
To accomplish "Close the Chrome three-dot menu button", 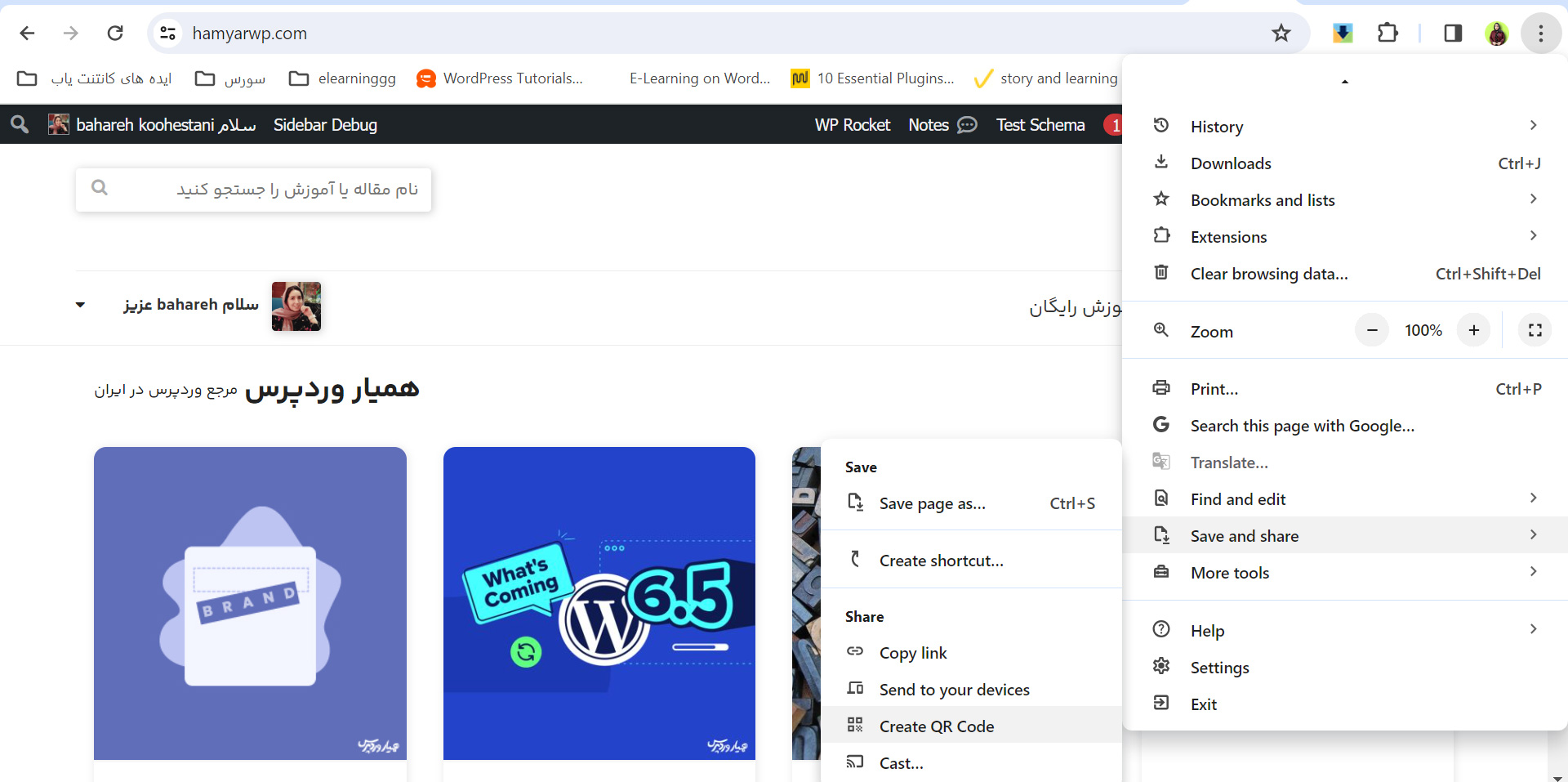I will [x=1541, y=33].
